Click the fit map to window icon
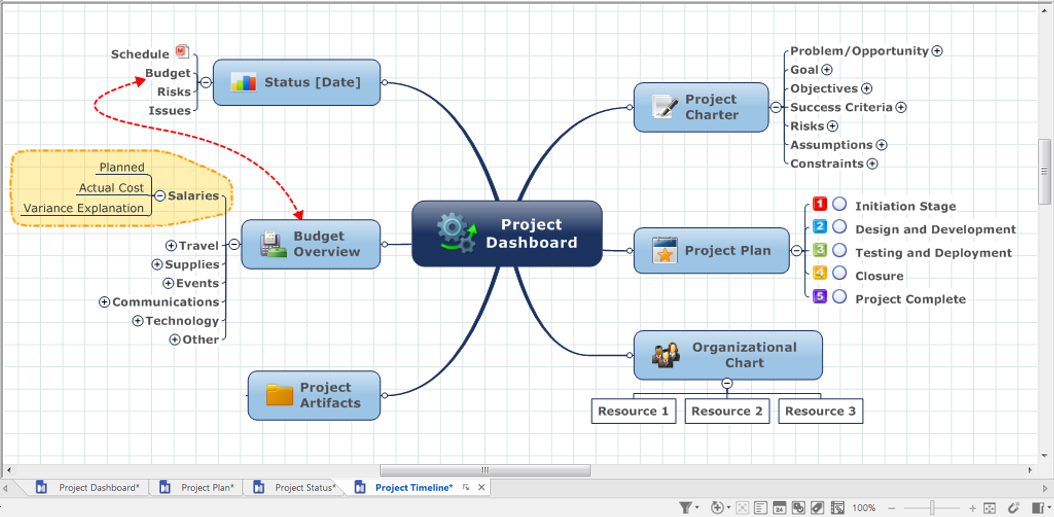 (x=989, y=508)
